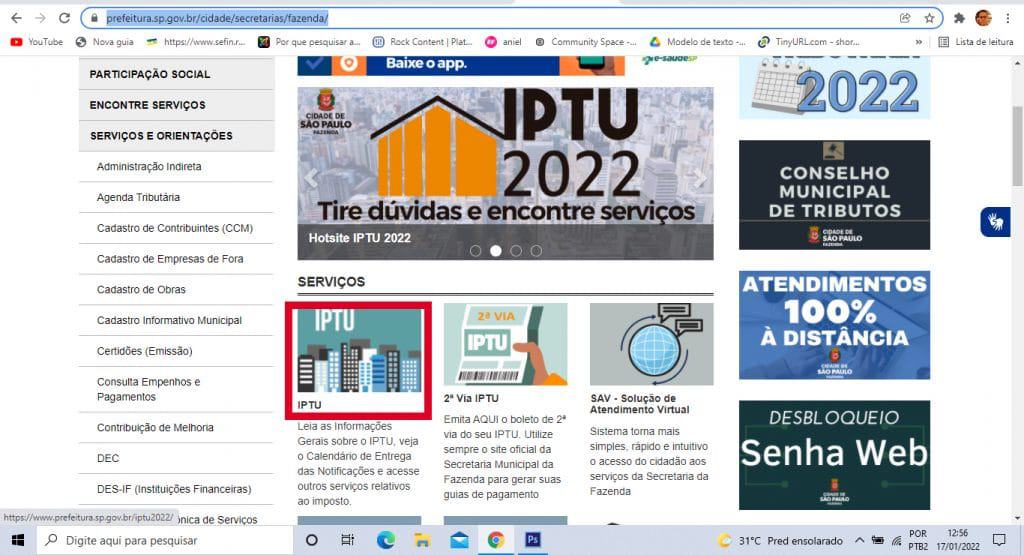
Task: Open Rock Content bookmark
Action: 423,42
